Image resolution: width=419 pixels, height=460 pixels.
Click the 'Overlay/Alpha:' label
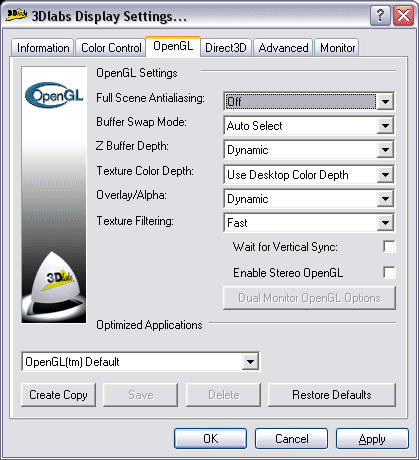coord(131,195)
